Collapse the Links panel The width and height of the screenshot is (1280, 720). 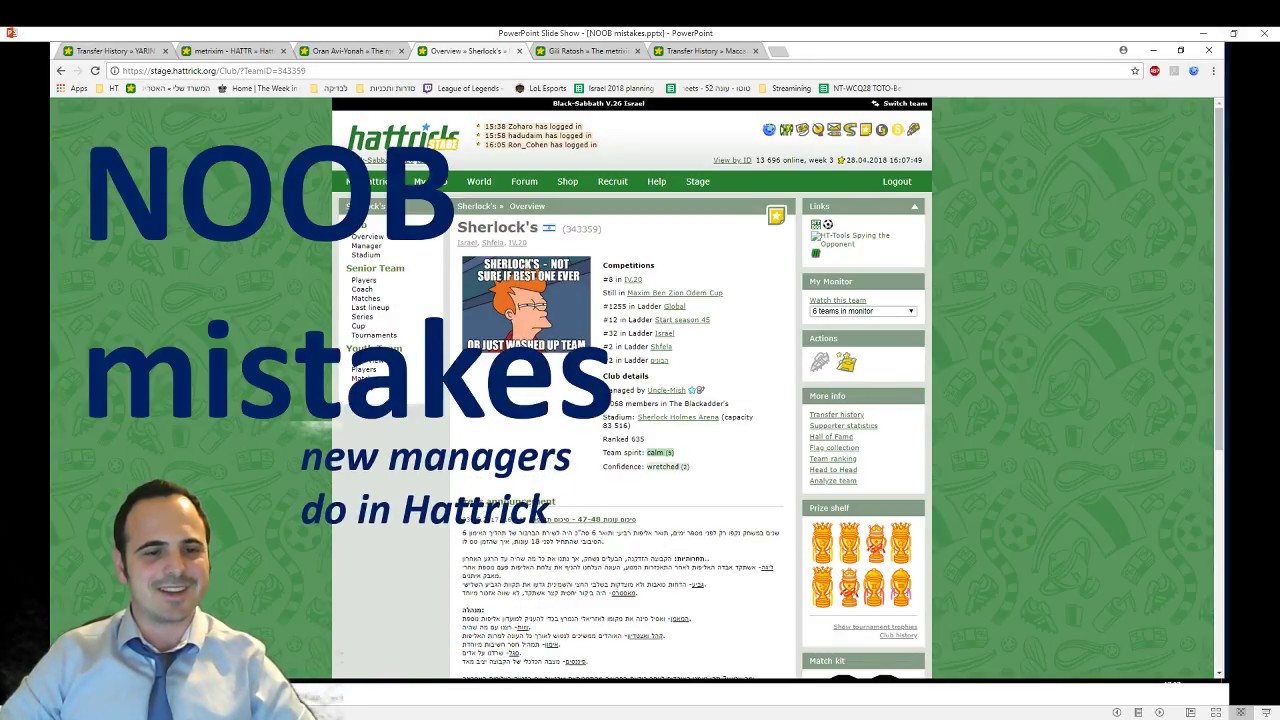(x=914, y=207)
